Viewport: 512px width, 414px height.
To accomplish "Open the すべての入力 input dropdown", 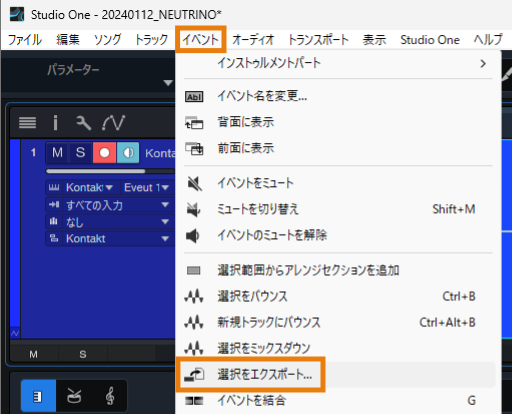I will tap(110, 205).
